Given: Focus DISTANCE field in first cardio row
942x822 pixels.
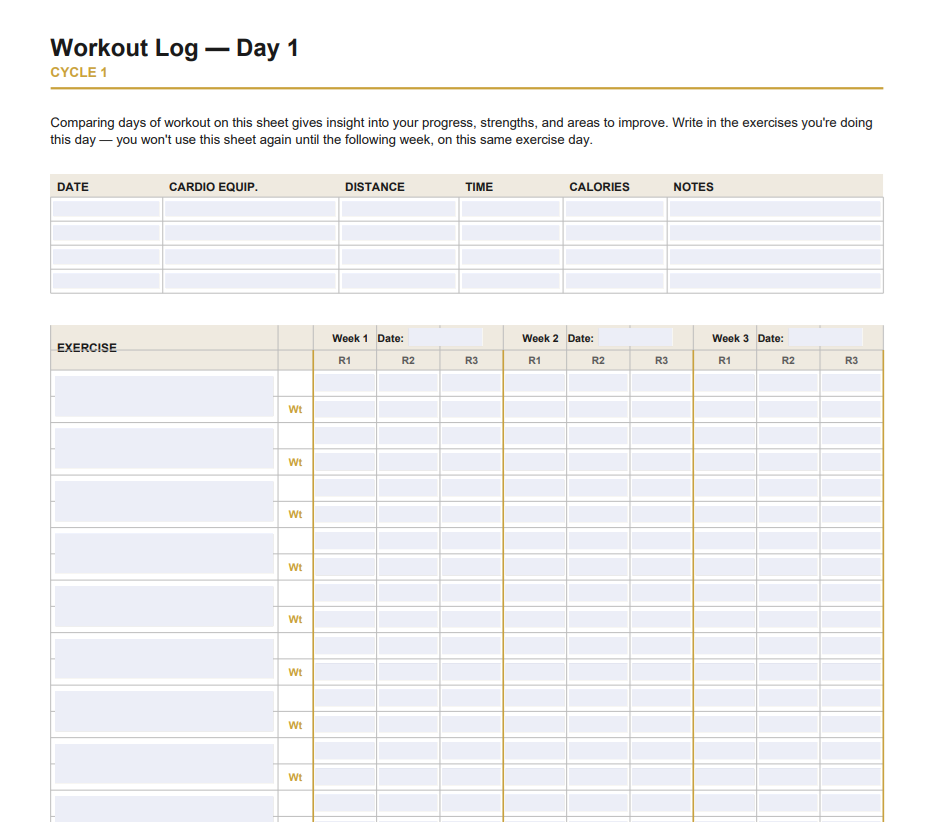Looking at the screenshot, I should pos(398,209).
